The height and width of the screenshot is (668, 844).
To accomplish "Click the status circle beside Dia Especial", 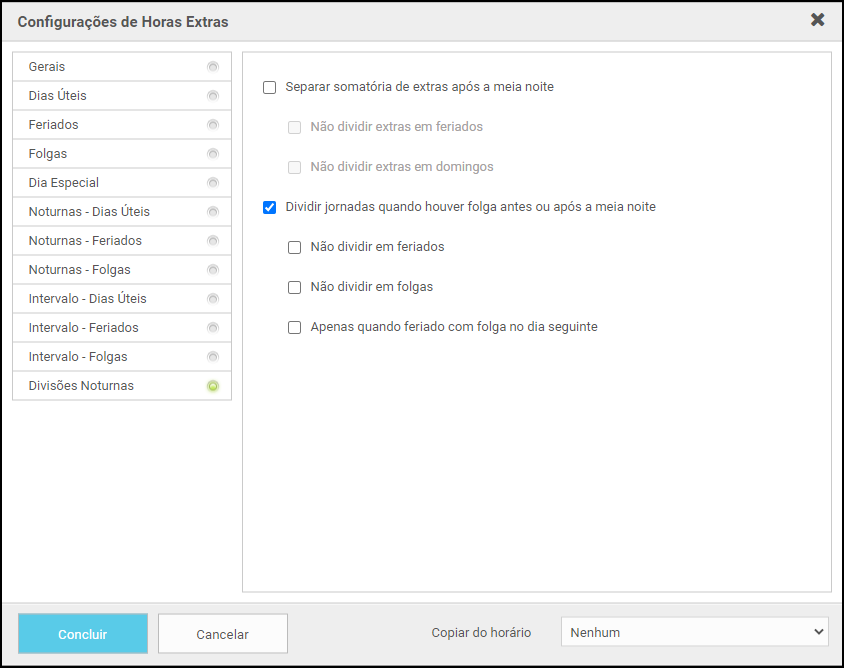I will [212, 183].
